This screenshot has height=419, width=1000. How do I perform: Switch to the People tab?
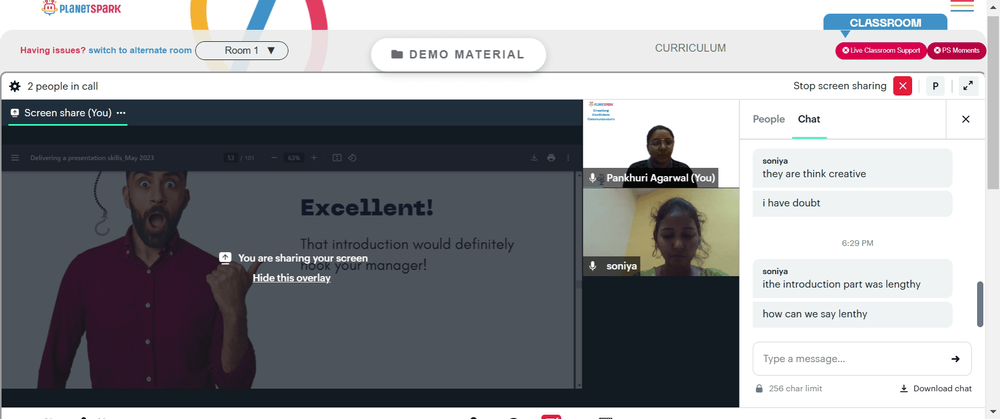coord(768,119)
